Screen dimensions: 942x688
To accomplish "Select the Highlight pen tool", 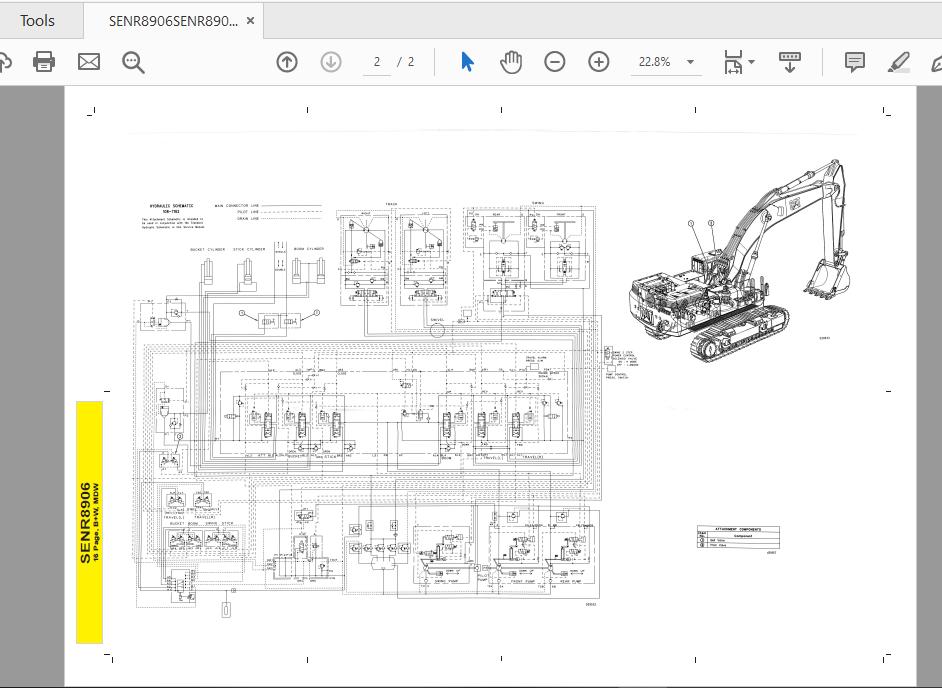I will click(x=898, y=61).
